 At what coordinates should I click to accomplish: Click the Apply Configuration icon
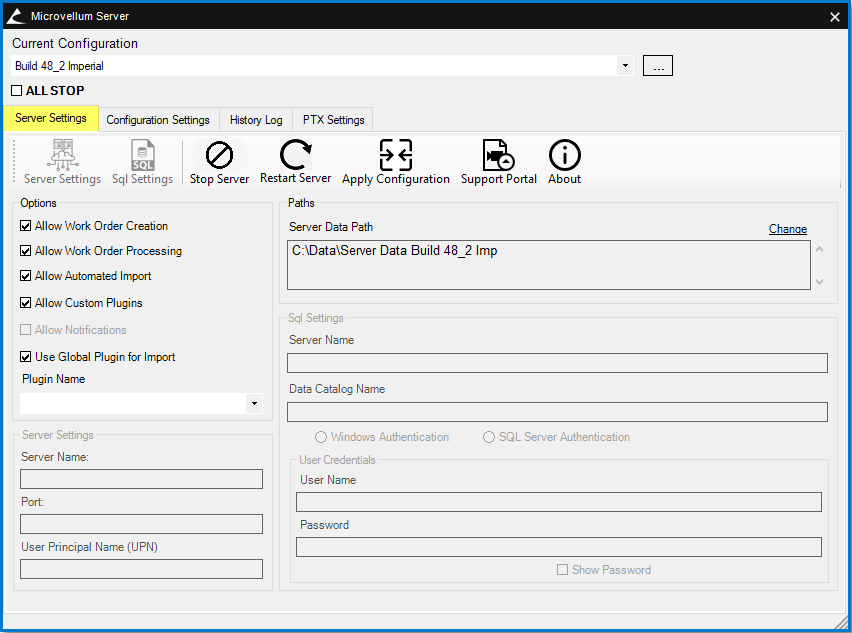click(396, 156)
